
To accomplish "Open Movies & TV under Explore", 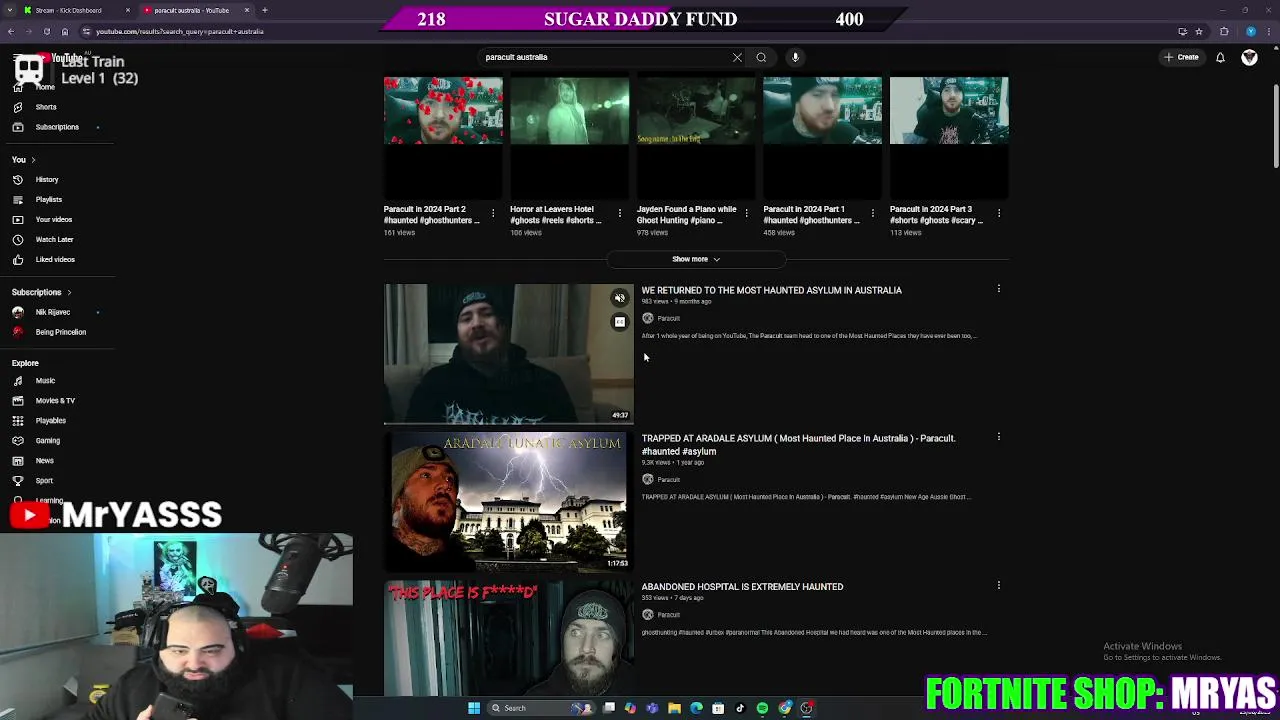I will tap(55, 401).
